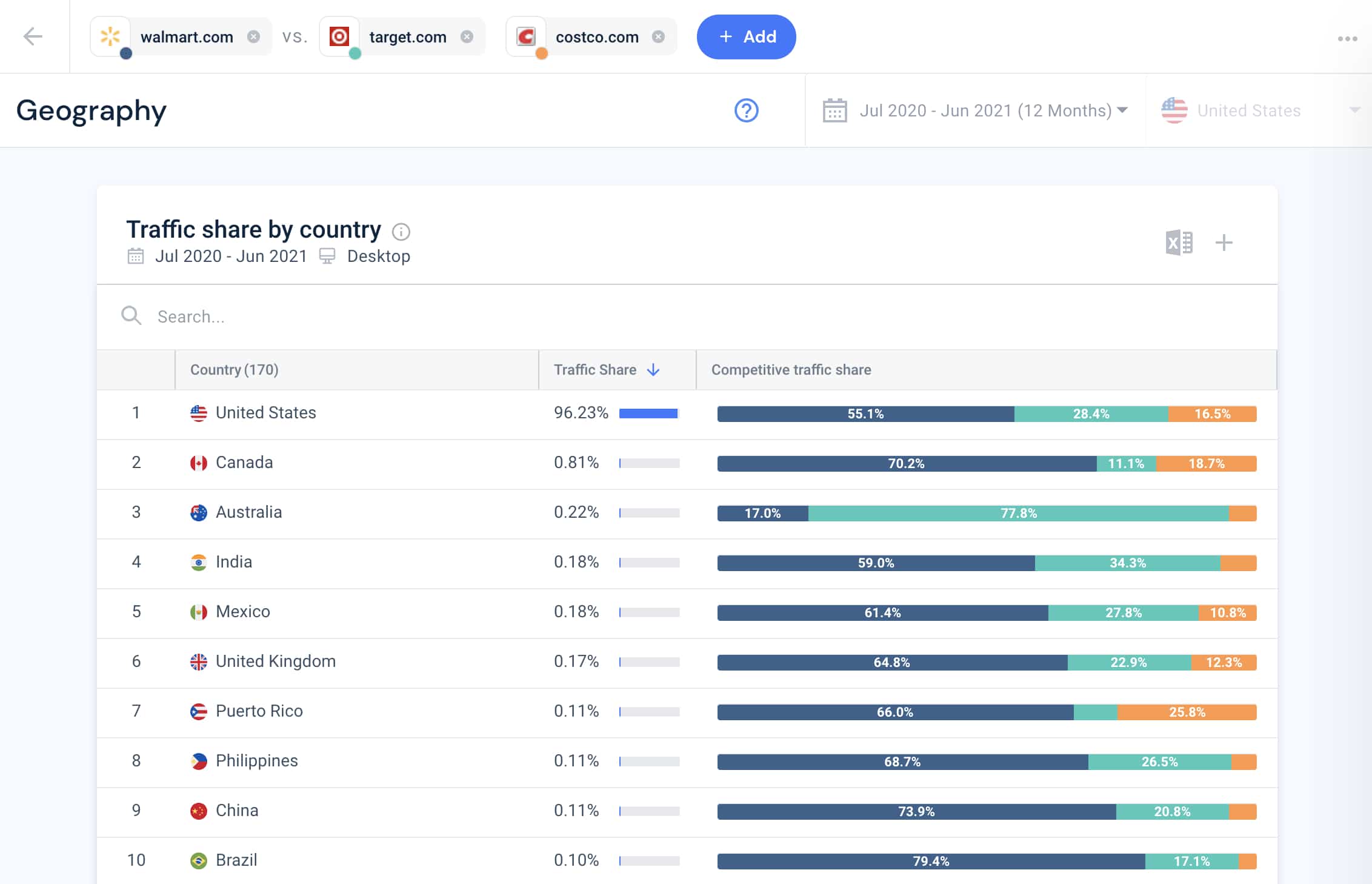Expand the date range dropdown Jul 2020 - Jun 2021
Screen dimensions: 1372x884
click(x=975, y=110)
